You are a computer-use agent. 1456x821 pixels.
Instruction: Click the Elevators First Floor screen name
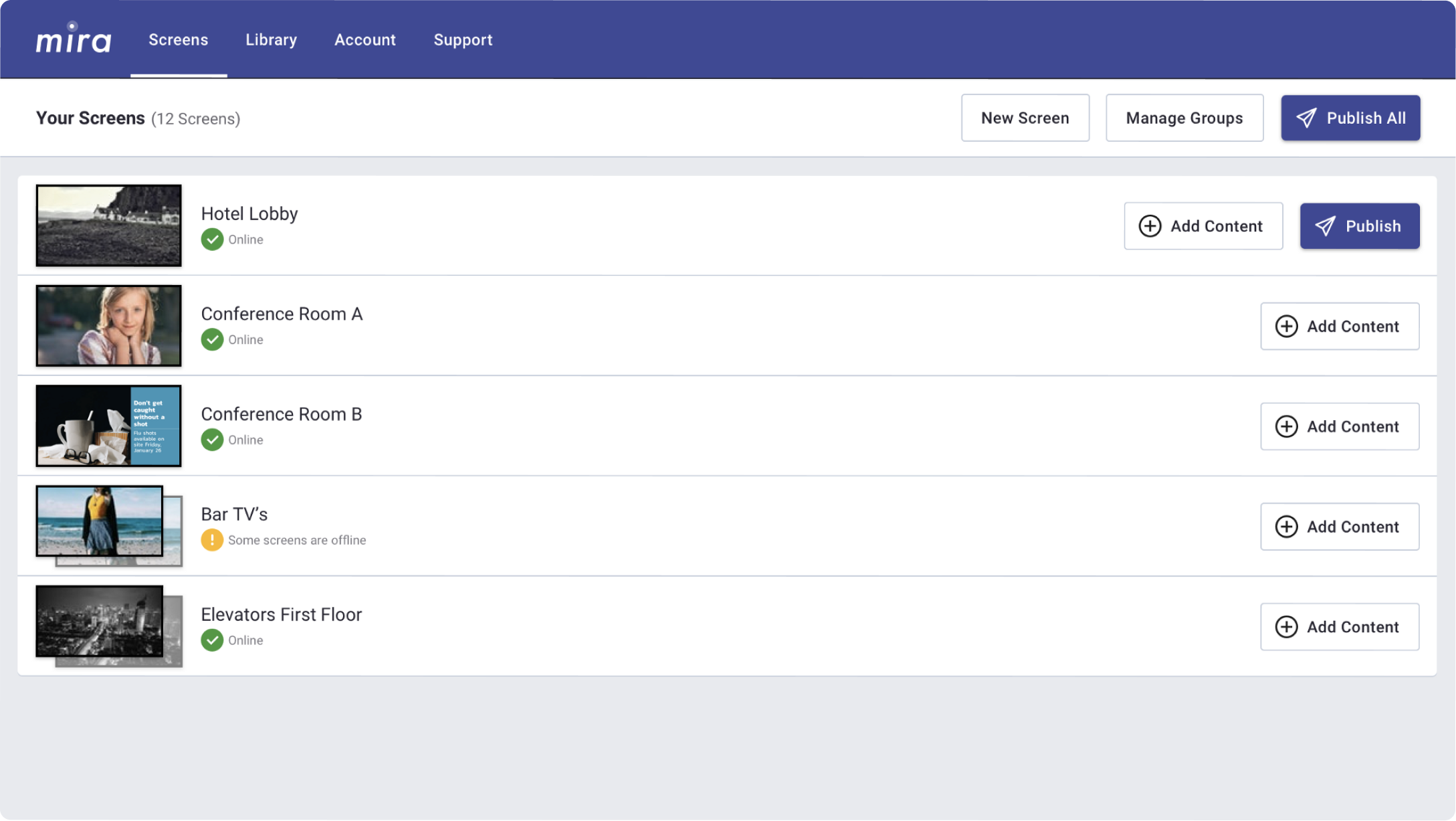click(x=281, y=614)
